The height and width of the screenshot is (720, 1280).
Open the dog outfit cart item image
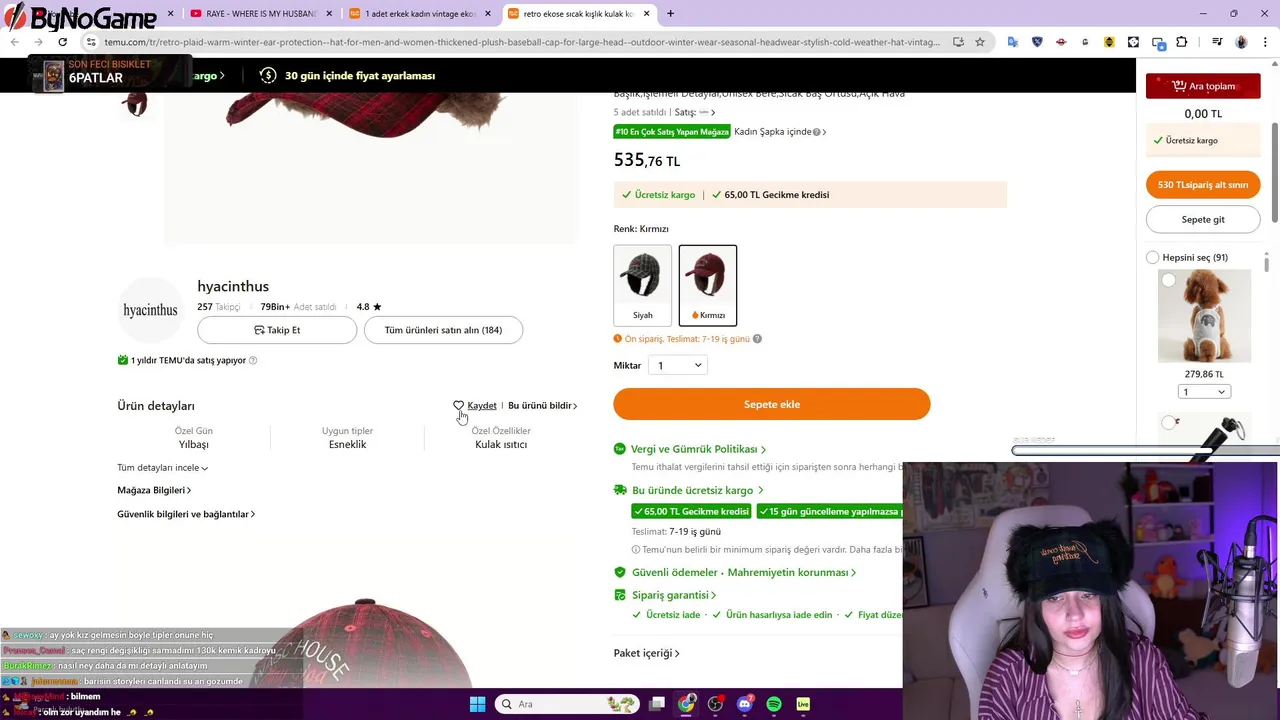coord(1204,315)
